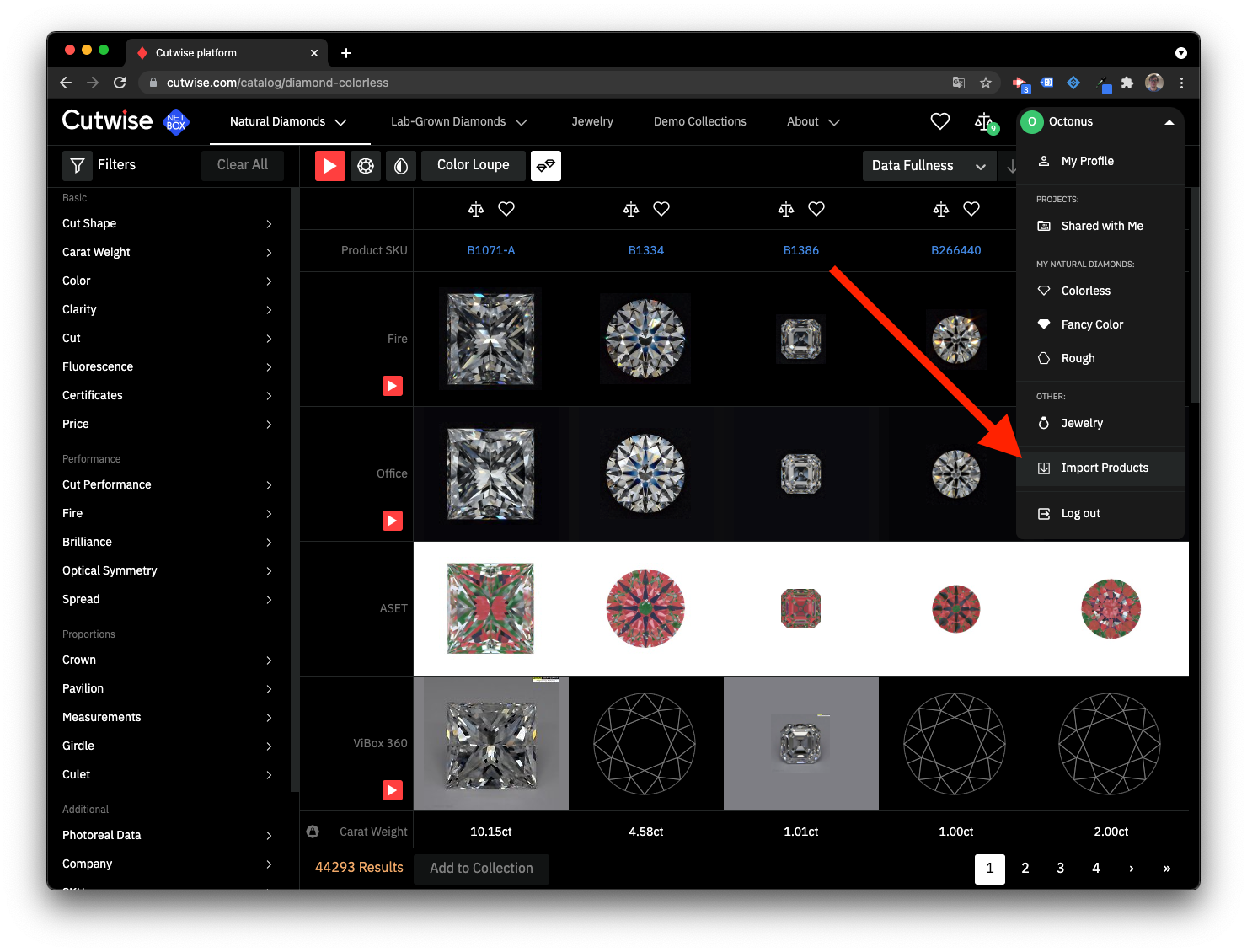This screenshot has width=1247, height=952.
Task: Open the Lab-Grown Diamonds dropdown menu
Action: coord(459,122)
